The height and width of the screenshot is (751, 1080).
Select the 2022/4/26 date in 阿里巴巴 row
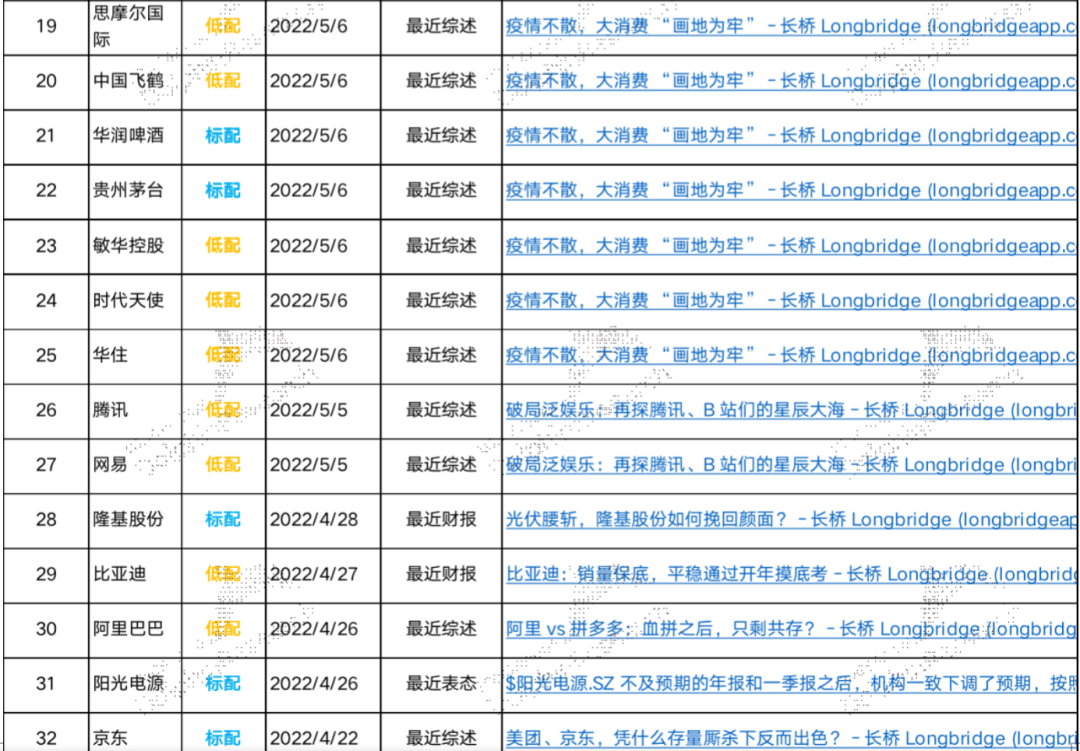tap(314, 630)
